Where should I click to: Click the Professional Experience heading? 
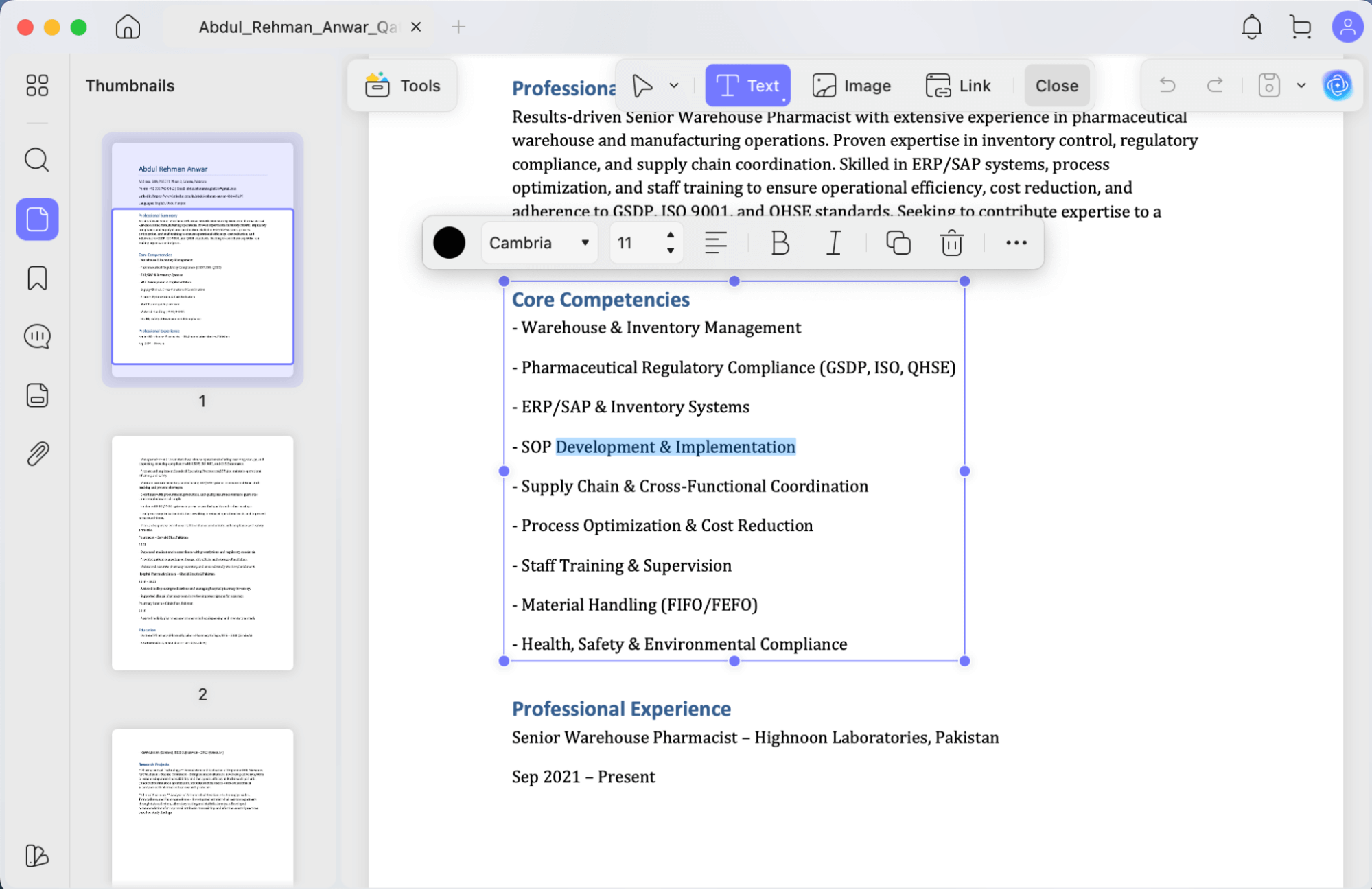point(621,709)
